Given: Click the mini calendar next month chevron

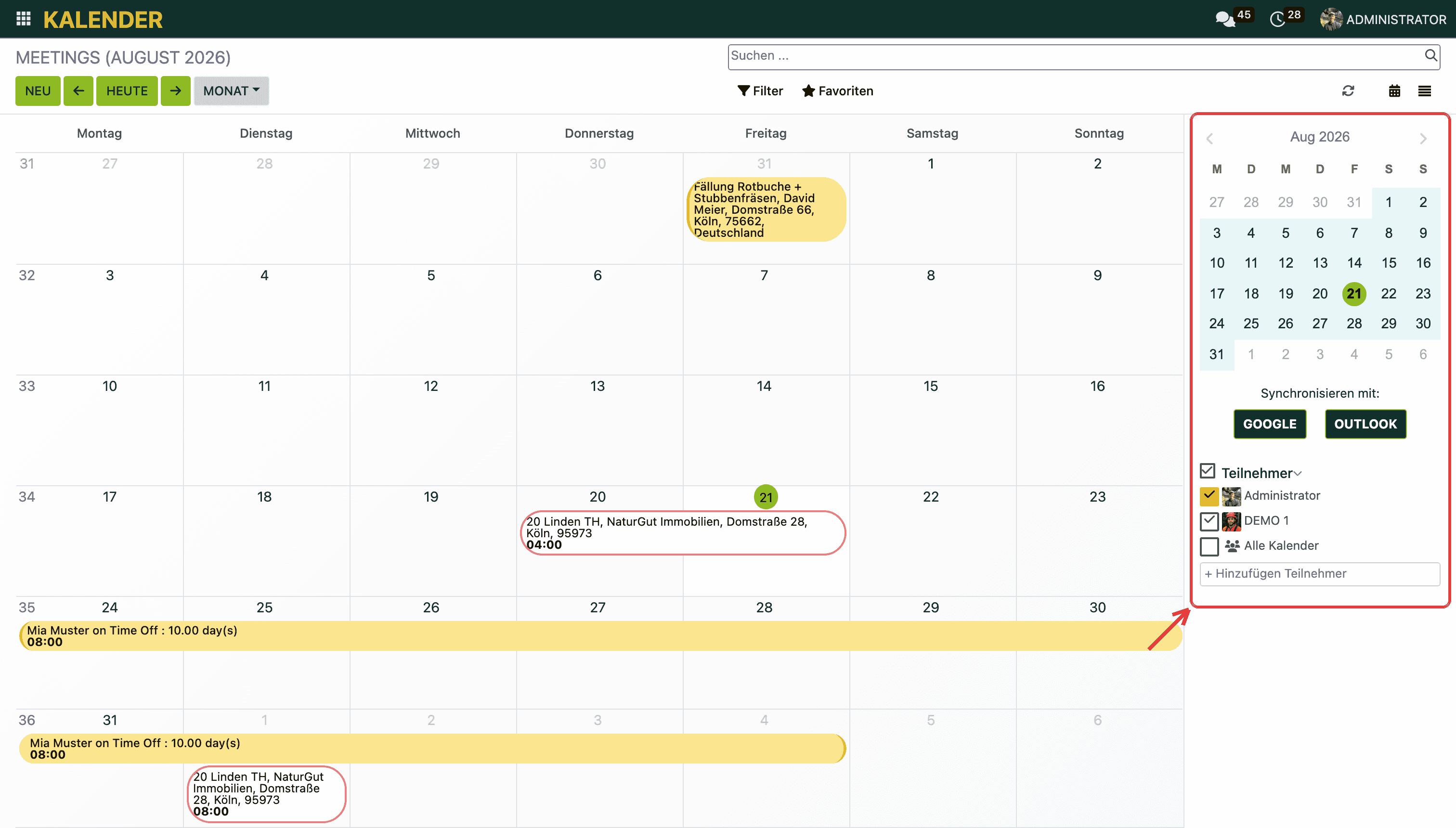Looking at the screenshot, I should [x=1423, y=138].
